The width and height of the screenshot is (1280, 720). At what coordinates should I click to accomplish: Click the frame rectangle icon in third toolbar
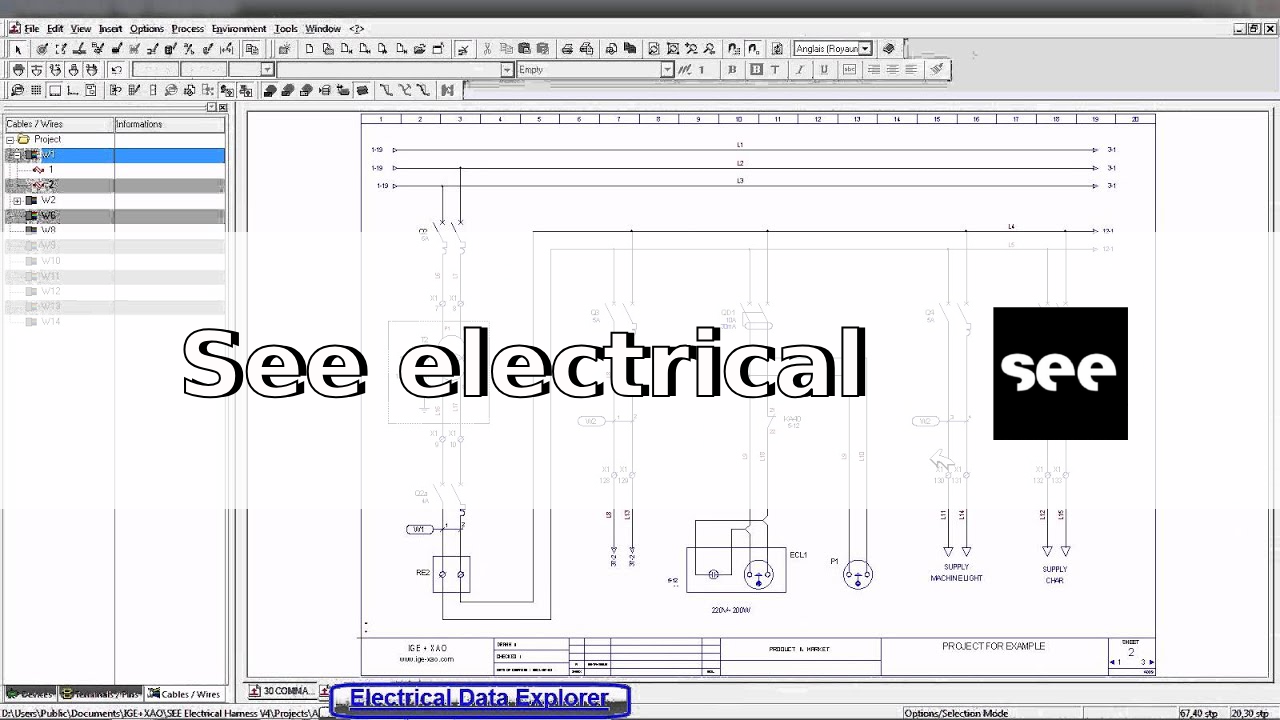pyautogui.click(x=55, y=90)
